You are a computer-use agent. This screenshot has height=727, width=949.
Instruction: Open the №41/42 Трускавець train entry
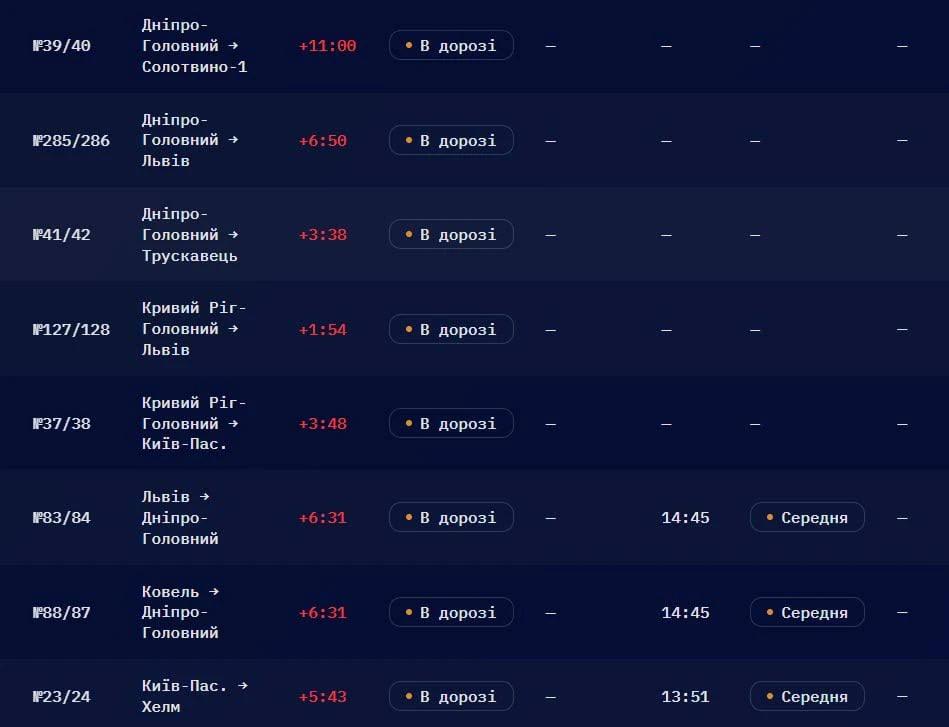click(x=62, y=235)
